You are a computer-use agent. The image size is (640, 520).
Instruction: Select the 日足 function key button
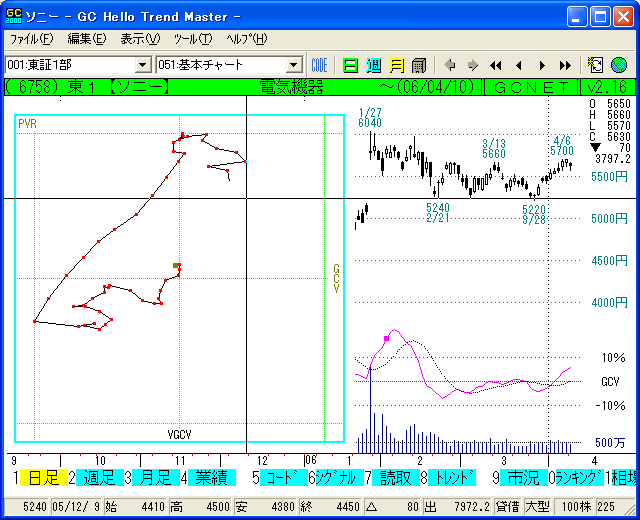(44, 478)
